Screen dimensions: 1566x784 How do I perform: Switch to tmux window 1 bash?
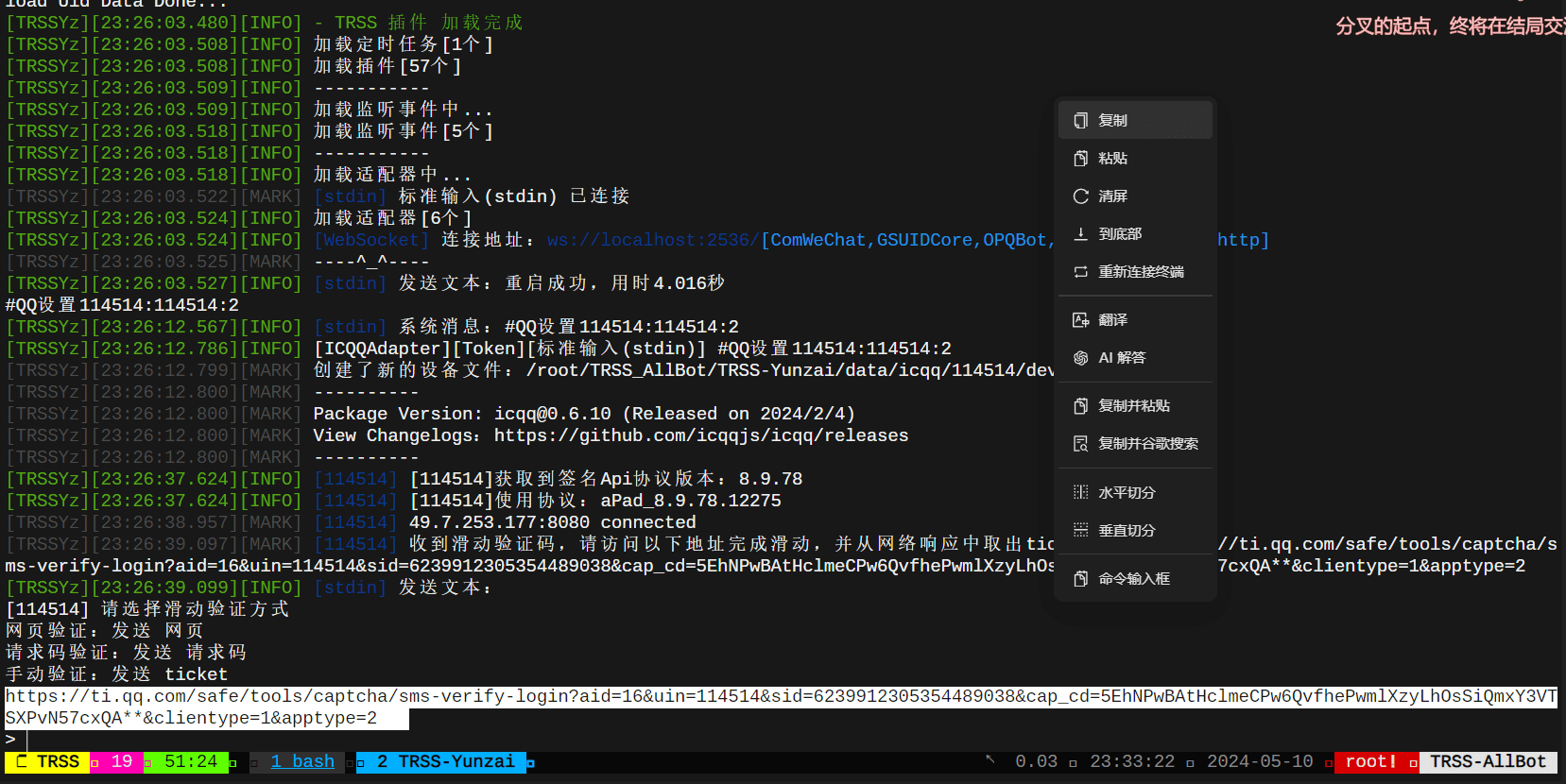302,761
